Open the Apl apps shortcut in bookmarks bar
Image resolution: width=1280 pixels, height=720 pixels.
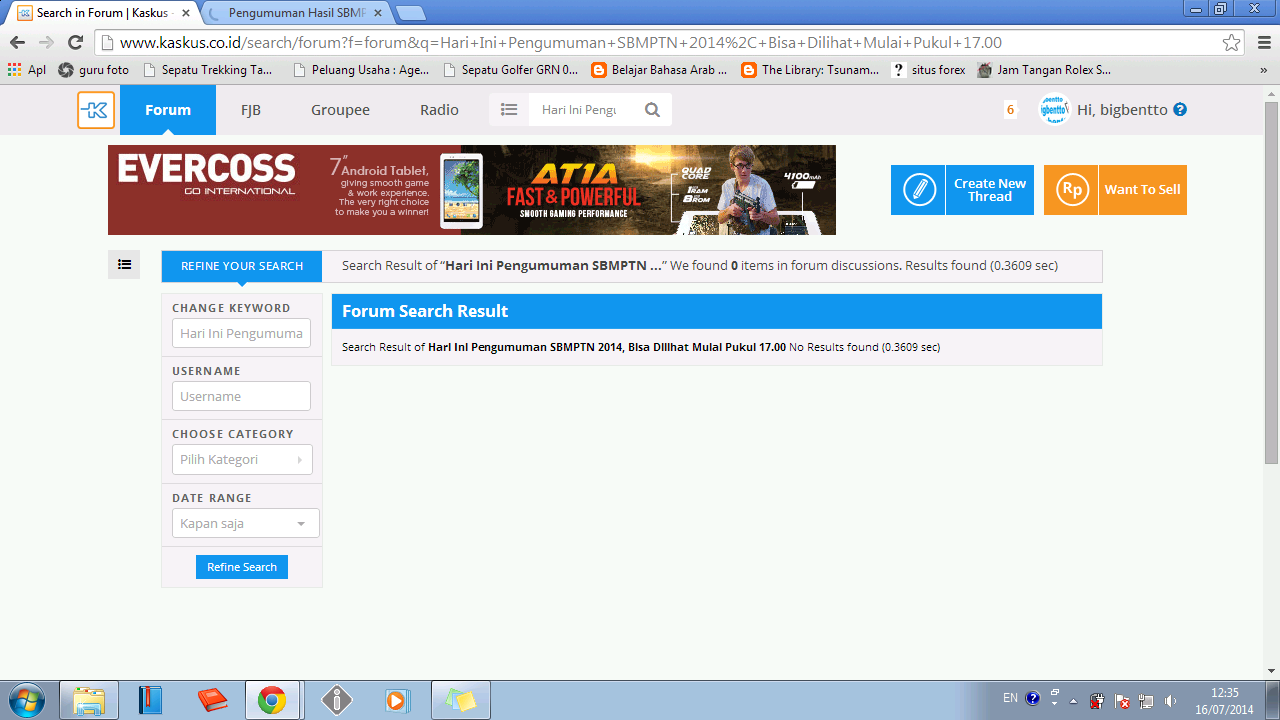[x=27, y=70]
